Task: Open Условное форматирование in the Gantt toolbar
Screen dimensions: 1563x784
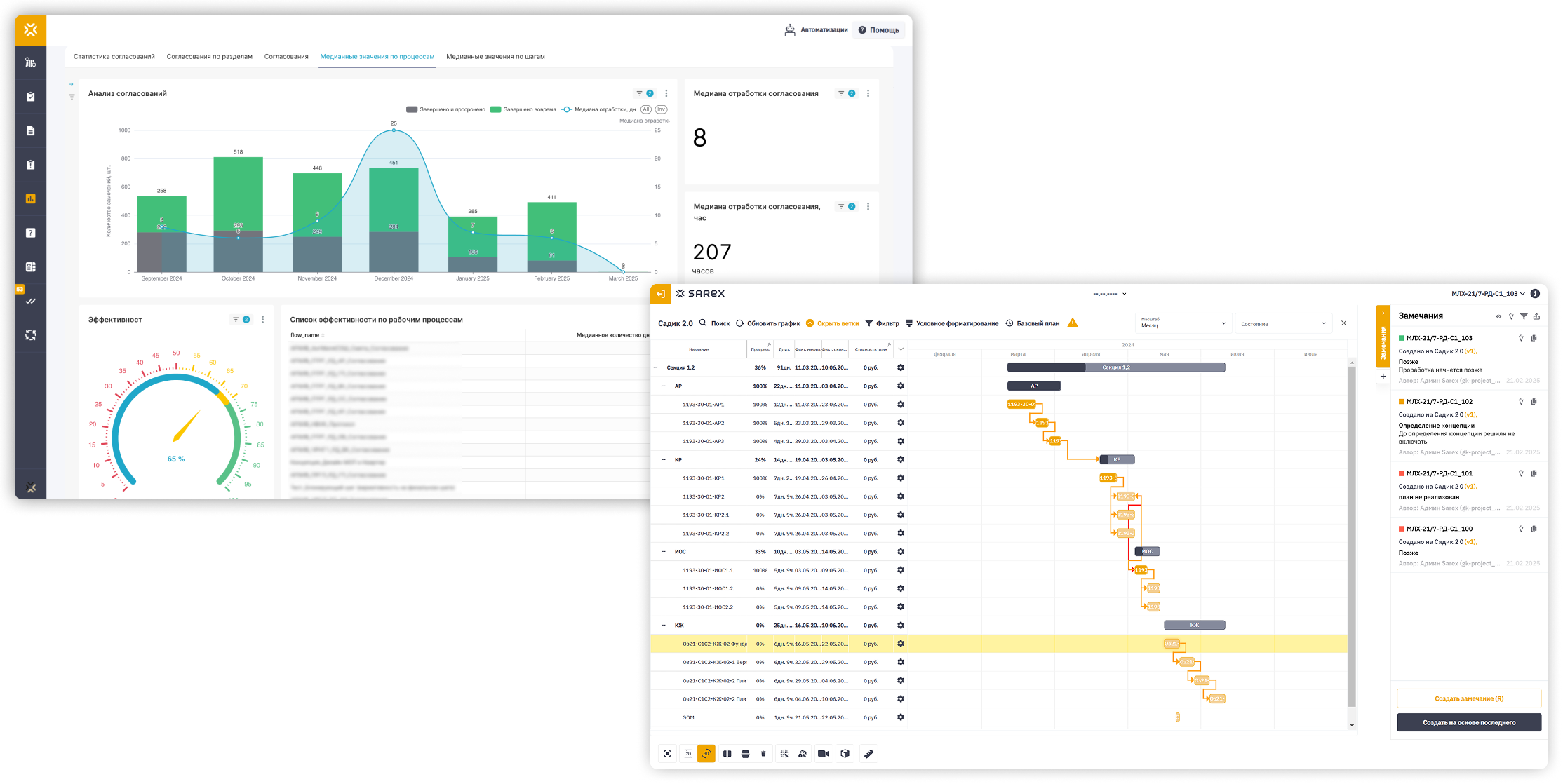Action: (951, 323)
